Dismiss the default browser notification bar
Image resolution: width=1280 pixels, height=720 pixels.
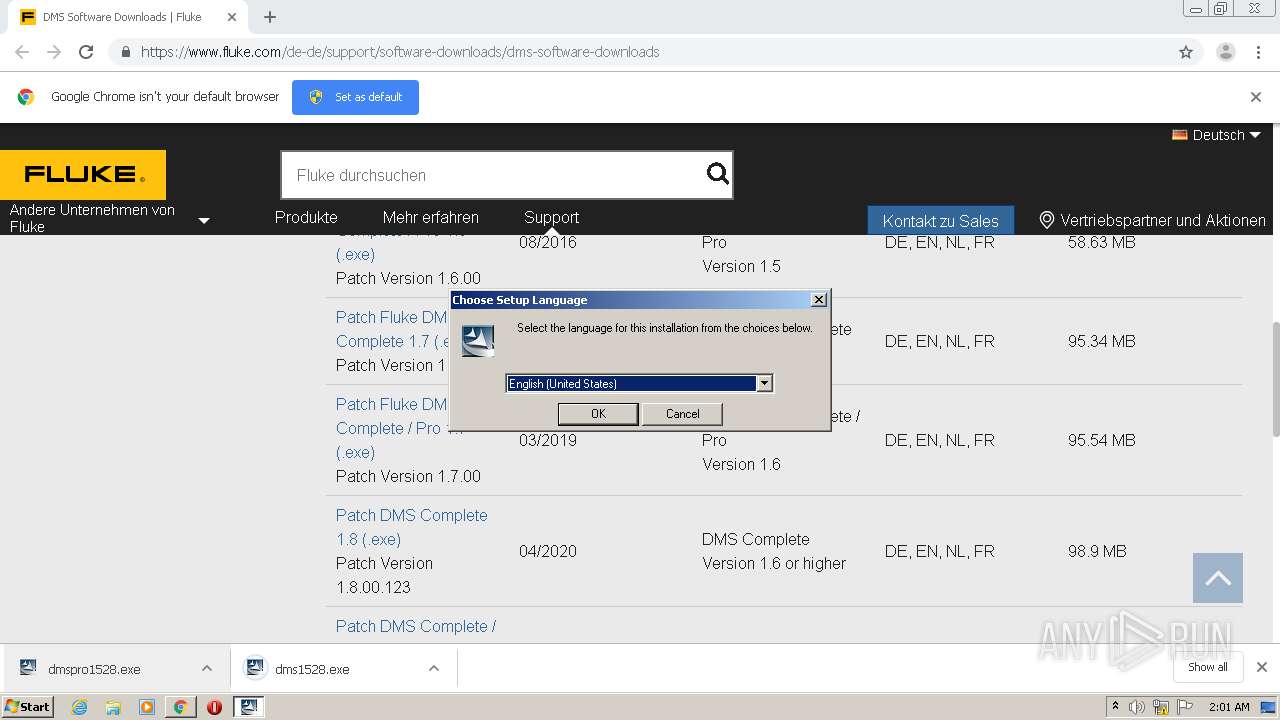(x=1256, y=97)
